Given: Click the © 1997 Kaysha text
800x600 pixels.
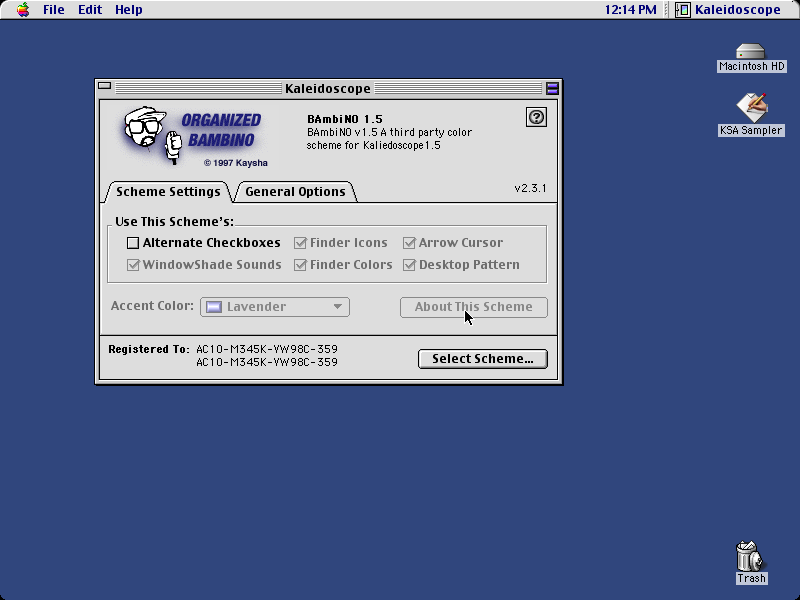Looking at the screenshot, I should [x=236, y=163].
